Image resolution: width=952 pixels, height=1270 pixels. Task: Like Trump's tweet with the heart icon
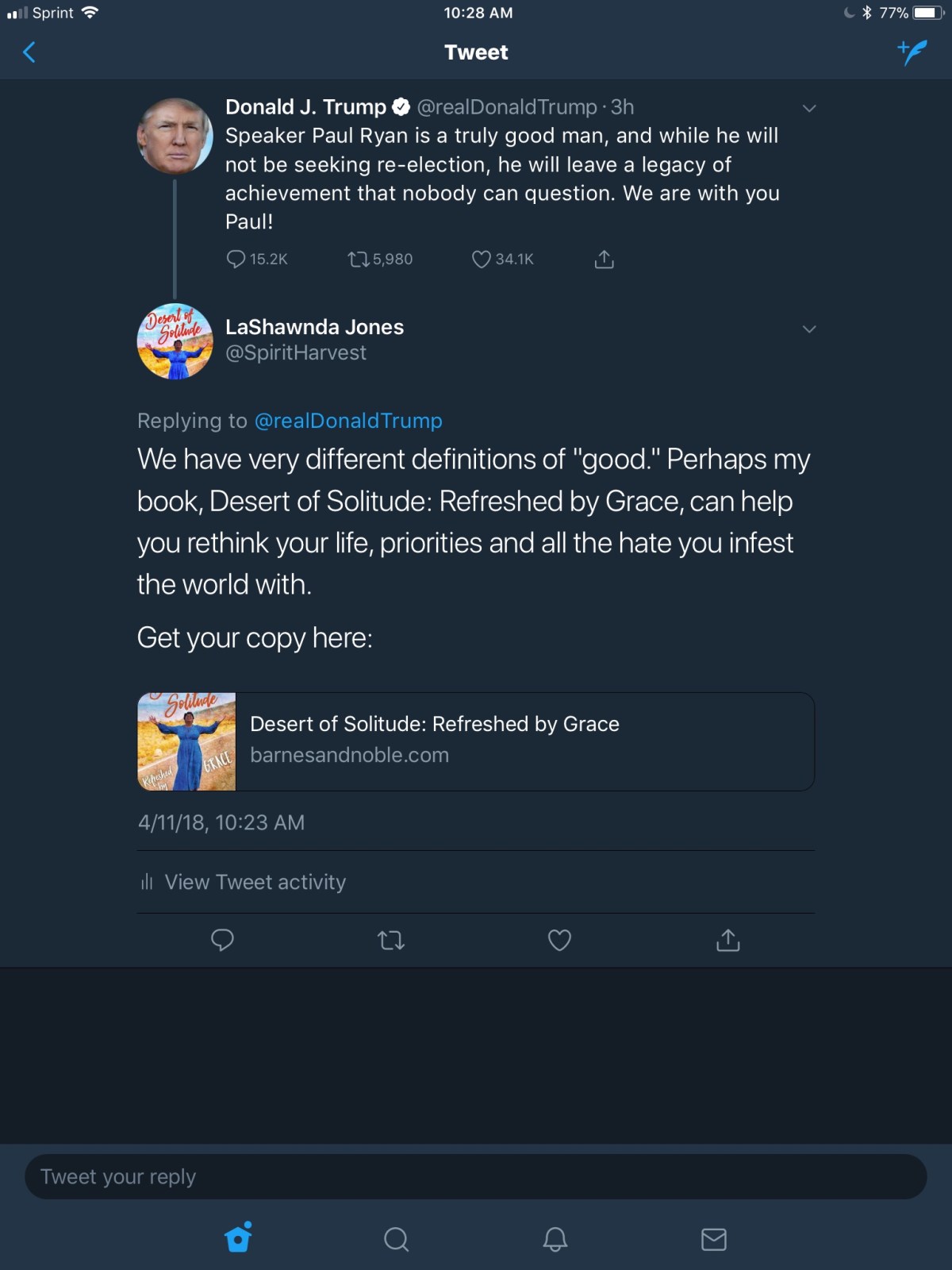point(482,259)
